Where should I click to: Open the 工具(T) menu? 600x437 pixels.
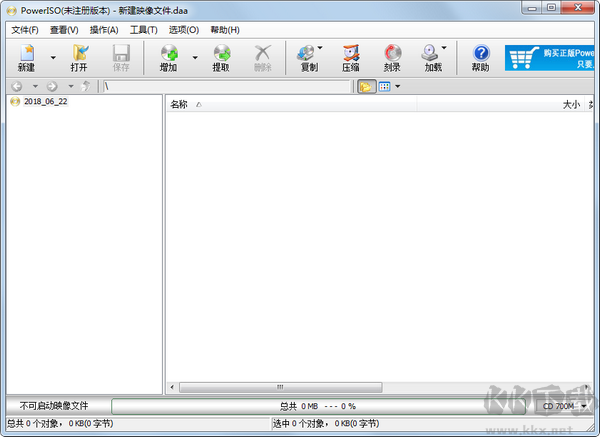click(144, 30)
